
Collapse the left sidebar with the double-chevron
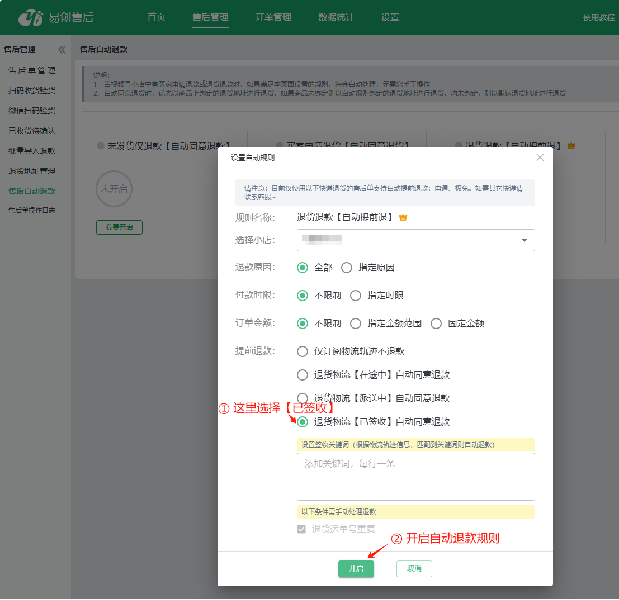pyautogui.click(x=62, y=49)
